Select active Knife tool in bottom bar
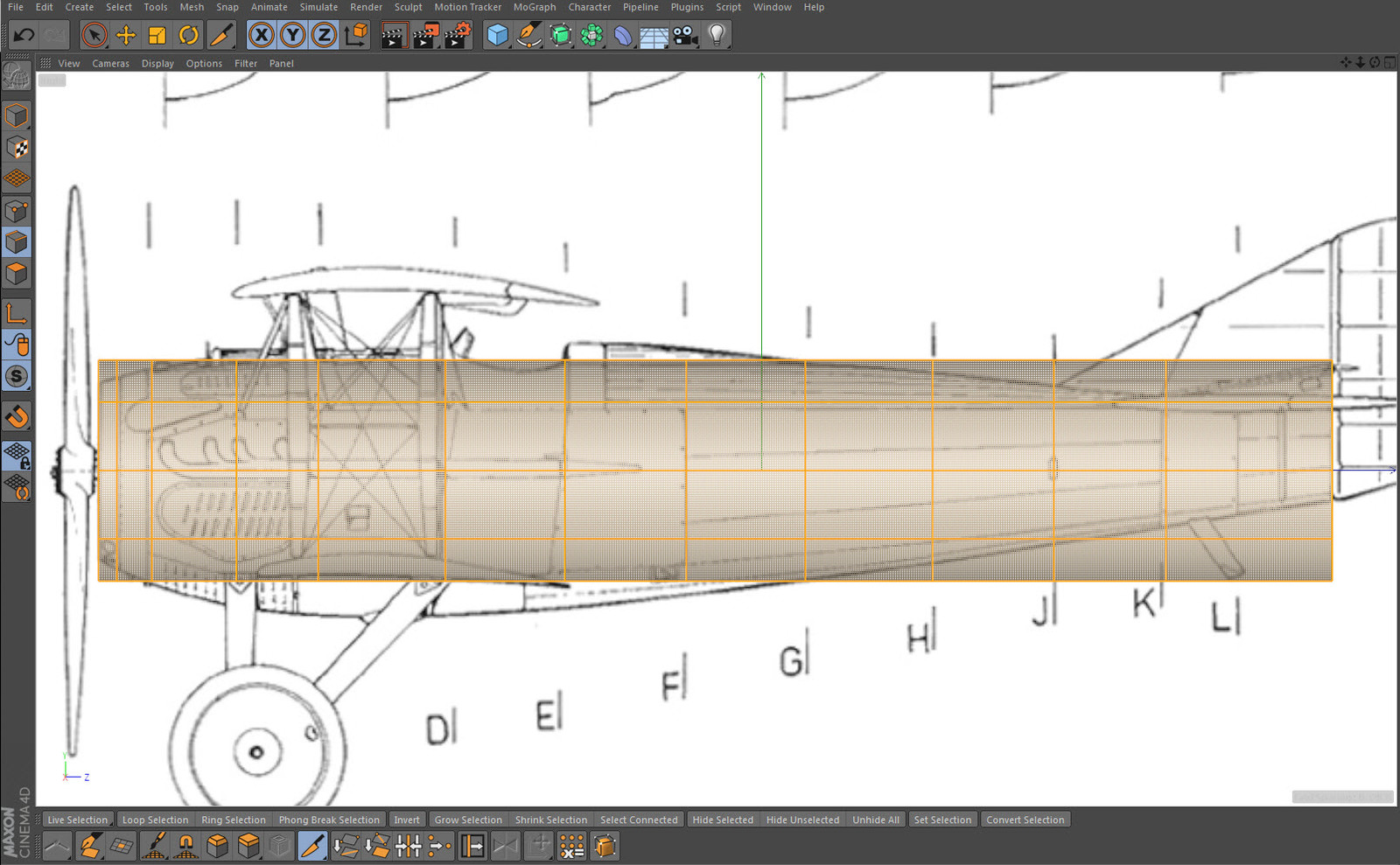 [312, 846]
